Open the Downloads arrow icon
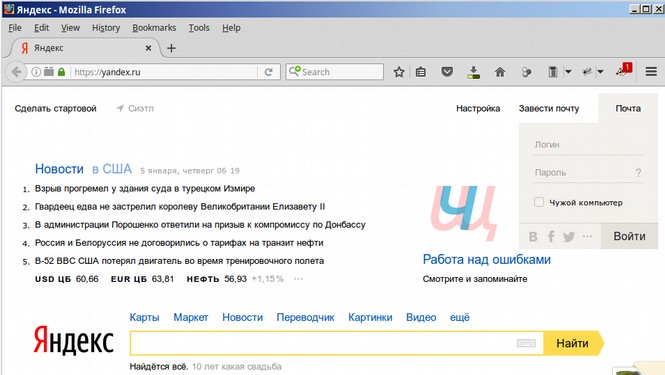 (x=473, y=72)
